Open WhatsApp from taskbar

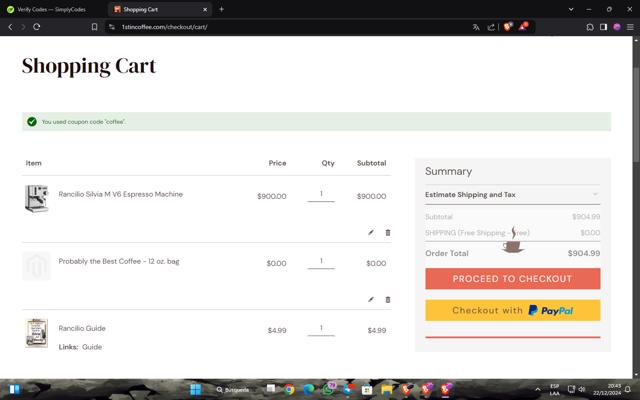pyautogui.click(x=328, y=389)
